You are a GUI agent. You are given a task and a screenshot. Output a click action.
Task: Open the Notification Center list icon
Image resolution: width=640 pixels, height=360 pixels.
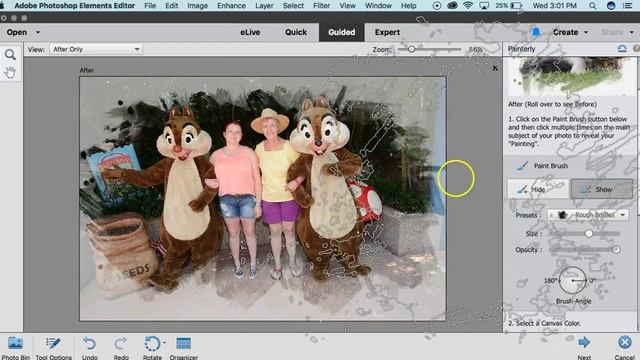pyautogui.click(x=628, y=6)
